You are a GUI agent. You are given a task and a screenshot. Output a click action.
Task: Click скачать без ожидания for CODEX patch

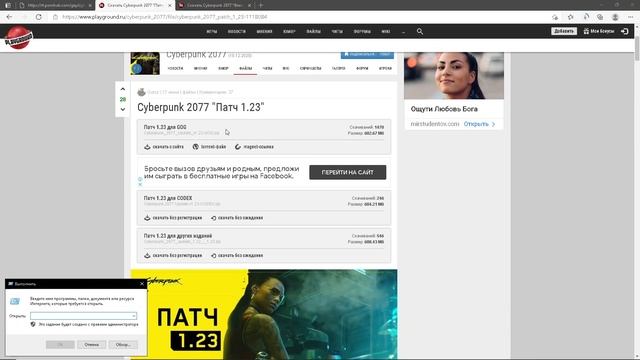237,218
